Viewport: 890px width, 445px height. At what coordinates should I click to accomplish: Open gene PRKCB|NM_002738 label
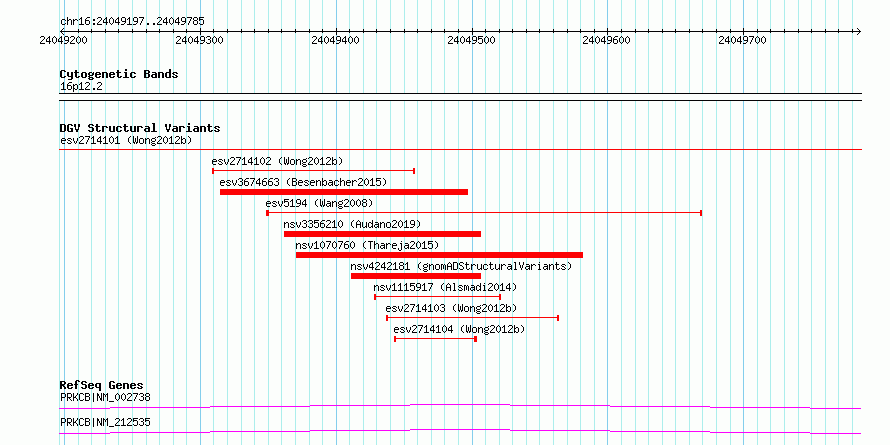click(105, 397)
